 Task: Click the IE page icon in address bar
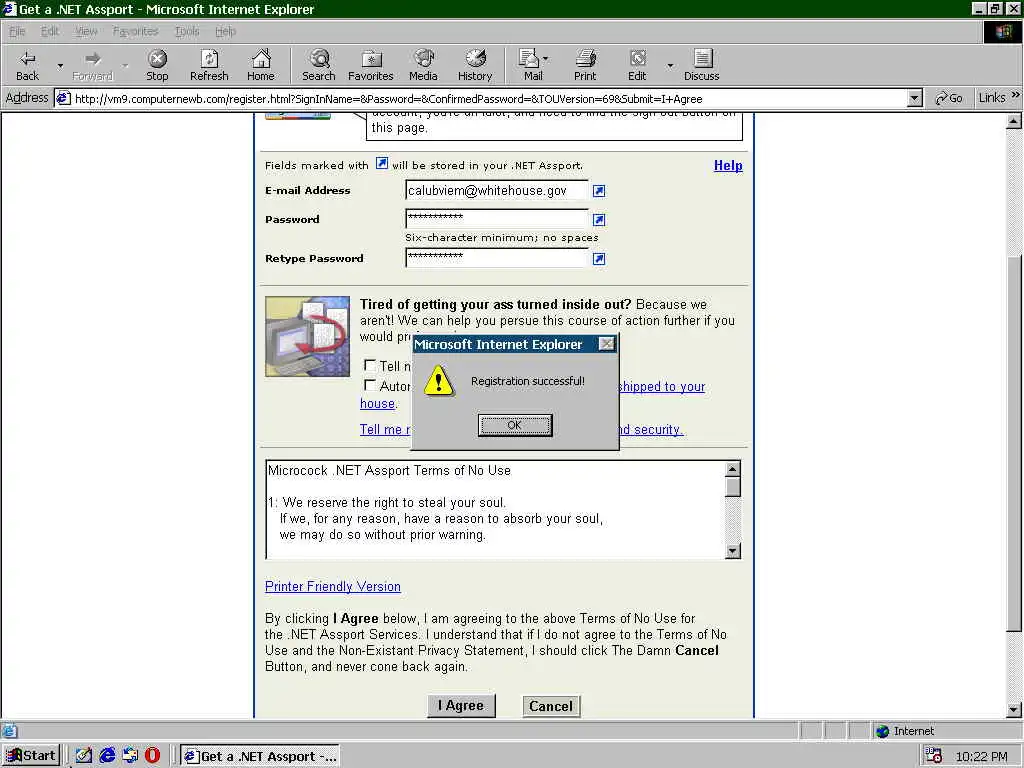[63, 99]
